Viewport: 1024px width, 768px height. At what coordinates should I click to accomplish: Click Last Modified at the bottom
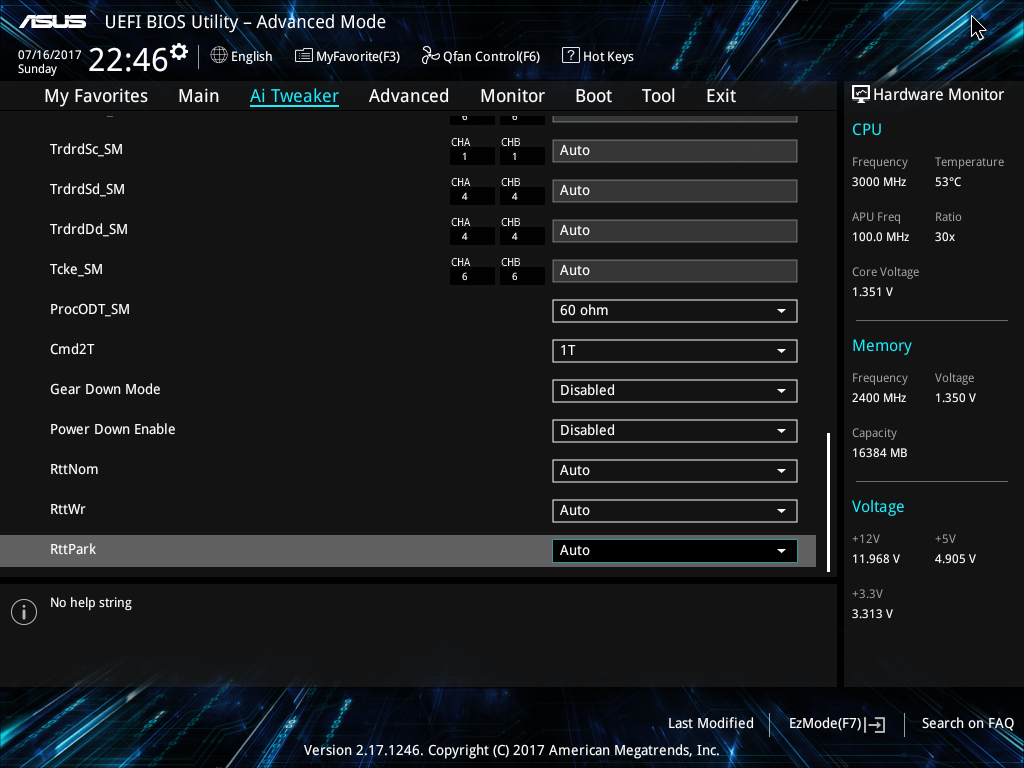(711, 723)
